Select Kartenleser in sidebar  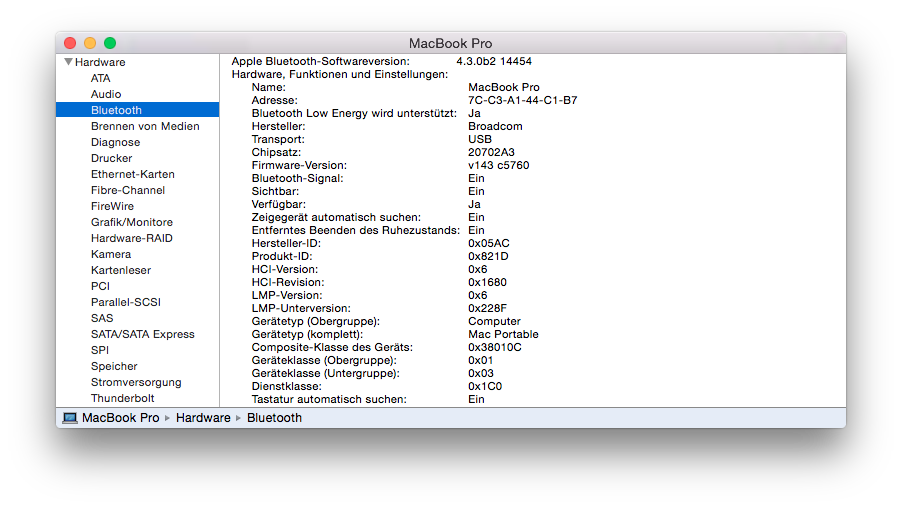(x=121, y=270)
